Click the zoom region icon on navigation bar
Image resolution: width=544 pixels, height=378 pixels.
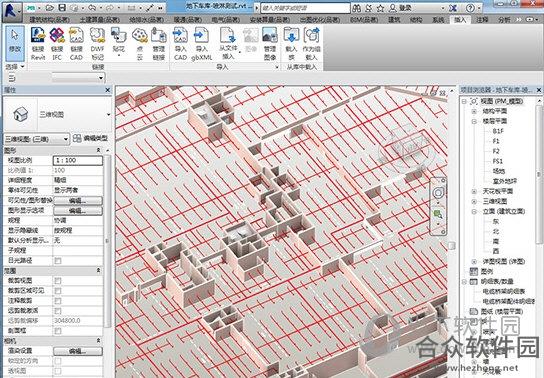pos(438,214)
